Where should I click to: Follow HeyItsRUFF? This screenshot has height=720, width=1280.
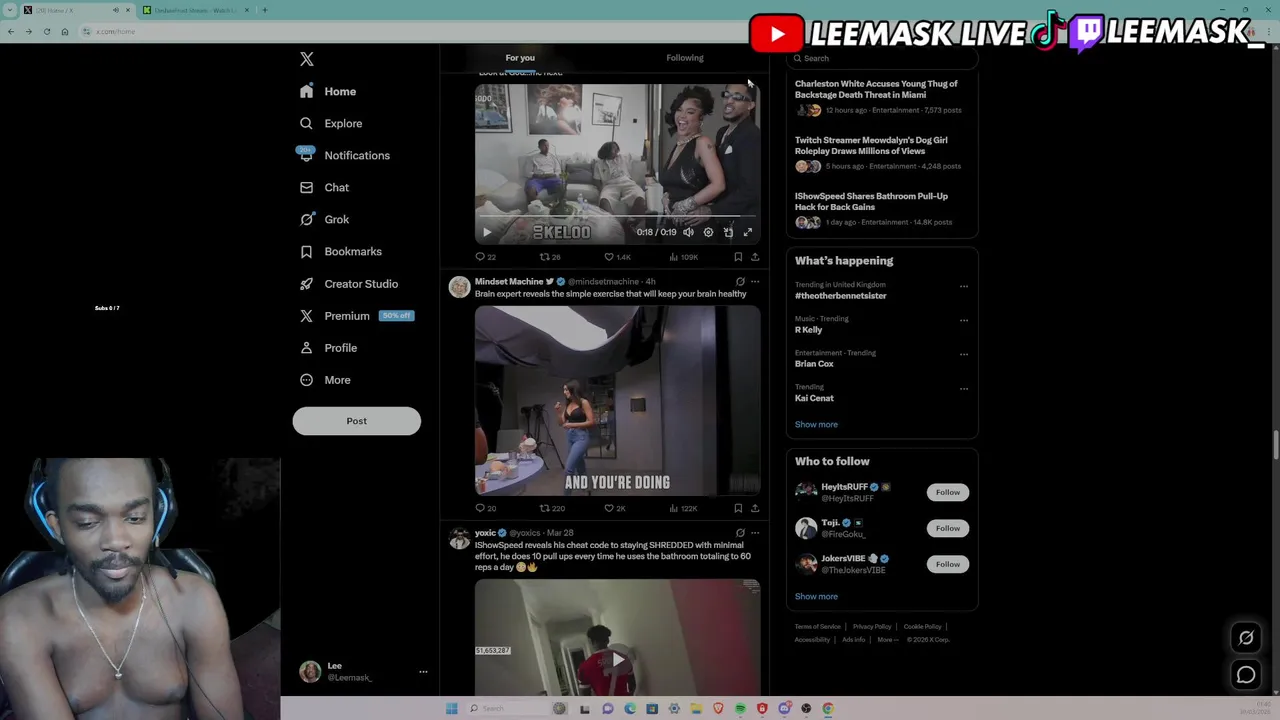pos(948,492)
